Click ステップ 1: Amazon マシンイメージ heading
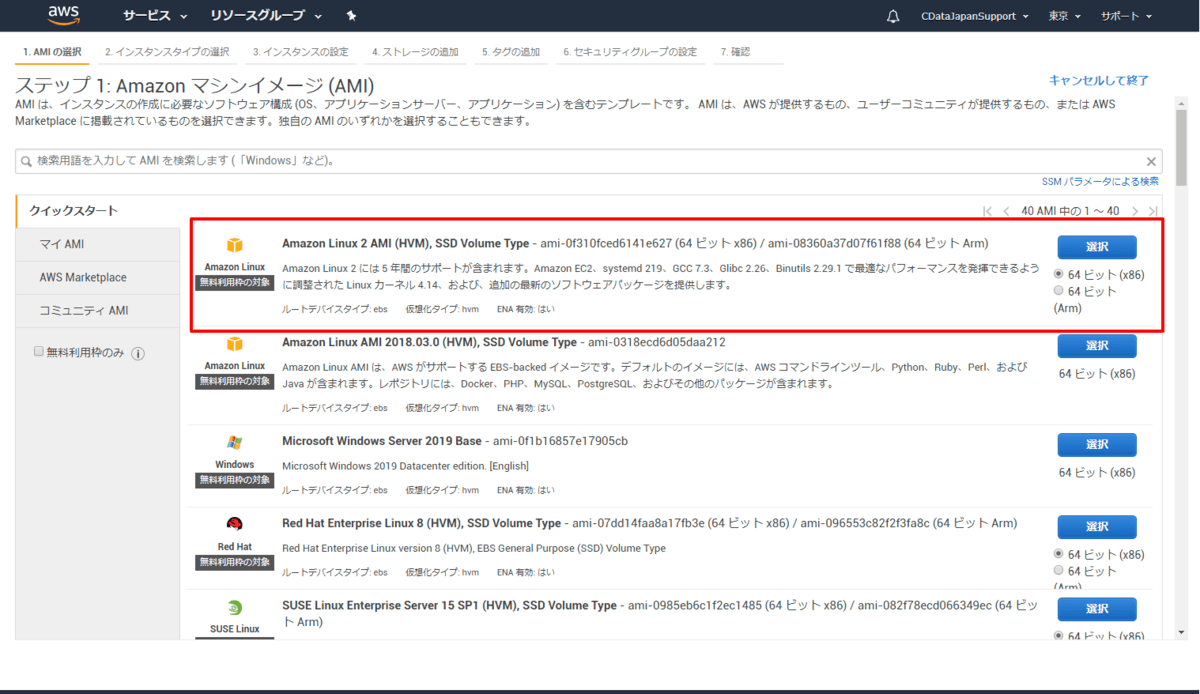Viewport: 1200px width, 694px height. 195,84
